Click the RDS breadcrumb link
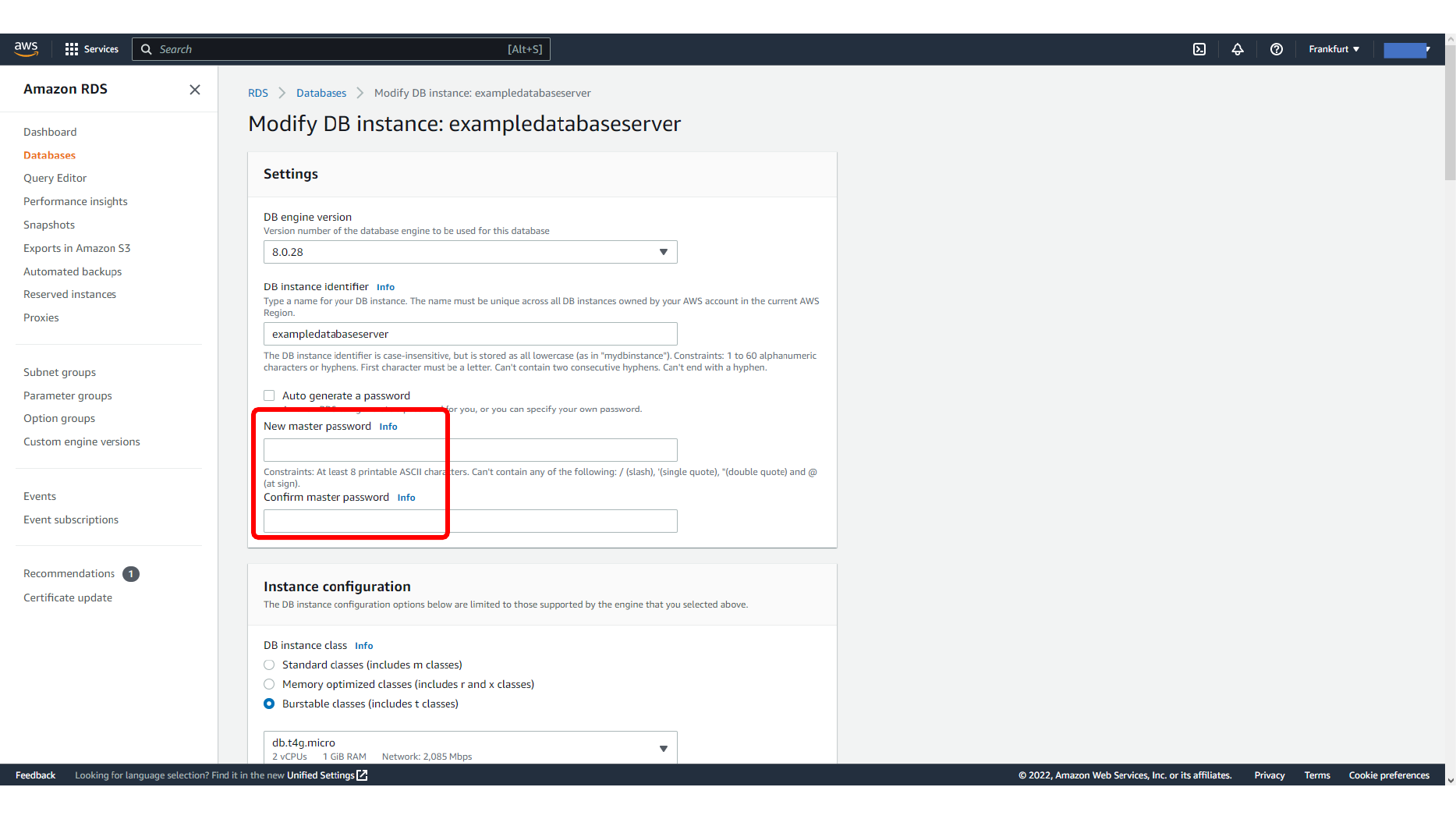 [258, 93]
